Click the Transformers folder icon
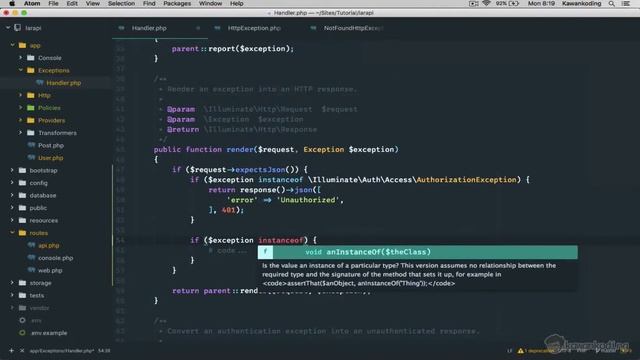The width and height of the screenshot is (640, 360). 31,133
